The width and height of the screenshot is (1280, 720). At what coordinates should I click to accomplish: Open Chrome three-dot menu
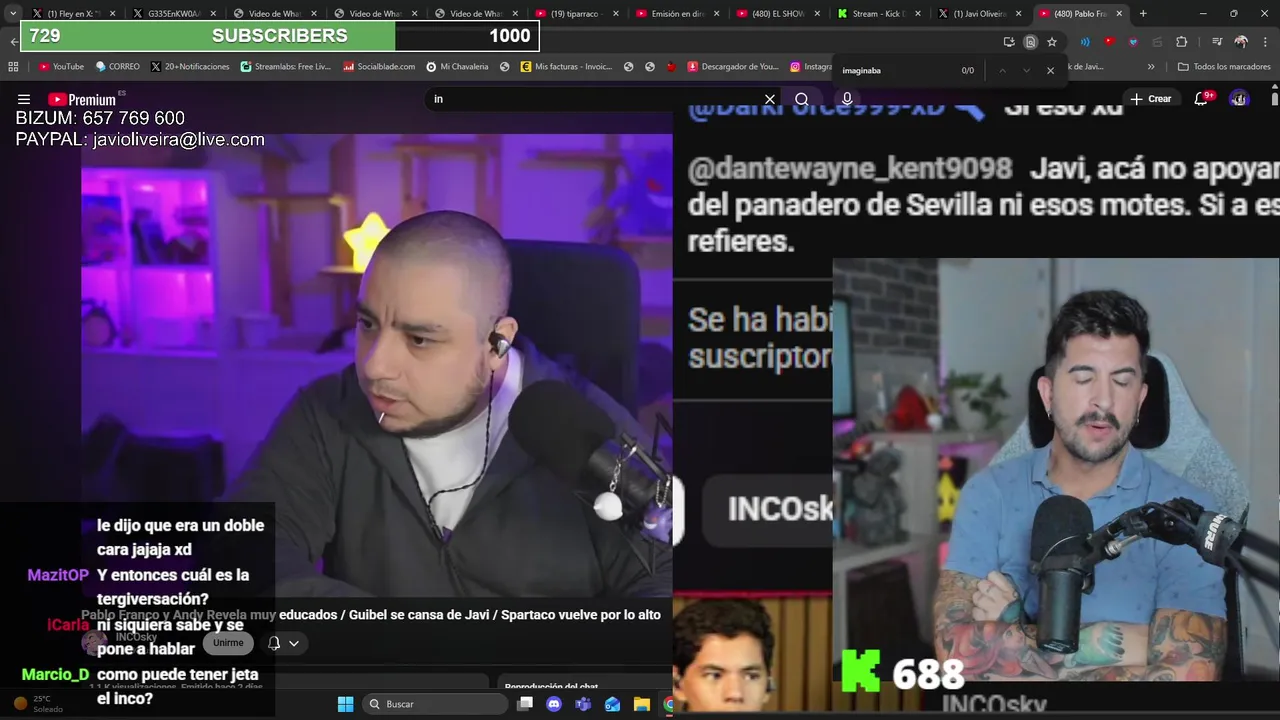tap(1265, 42)
